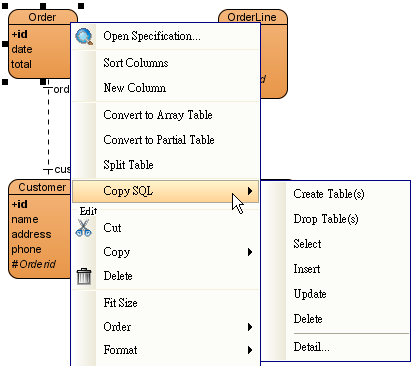Pick Delete from Copy SQL submenu
Image resolution: width=415 pixels, height=366 pixels.
[x=336, y=319]
